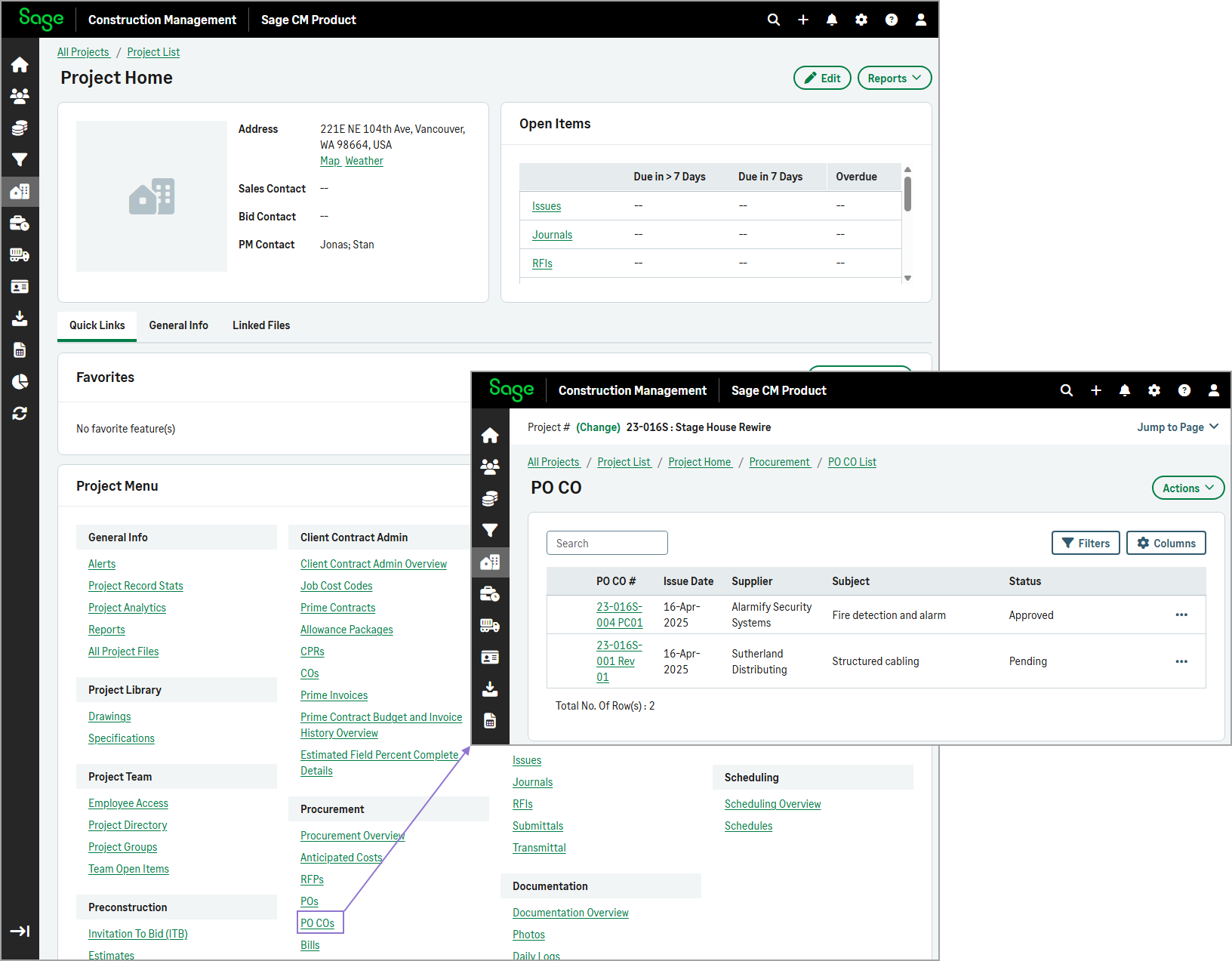Click the project placeholder image thumbnail
Image resolution: width=1232 pixels, height=961 pixels.
point(152,196)
